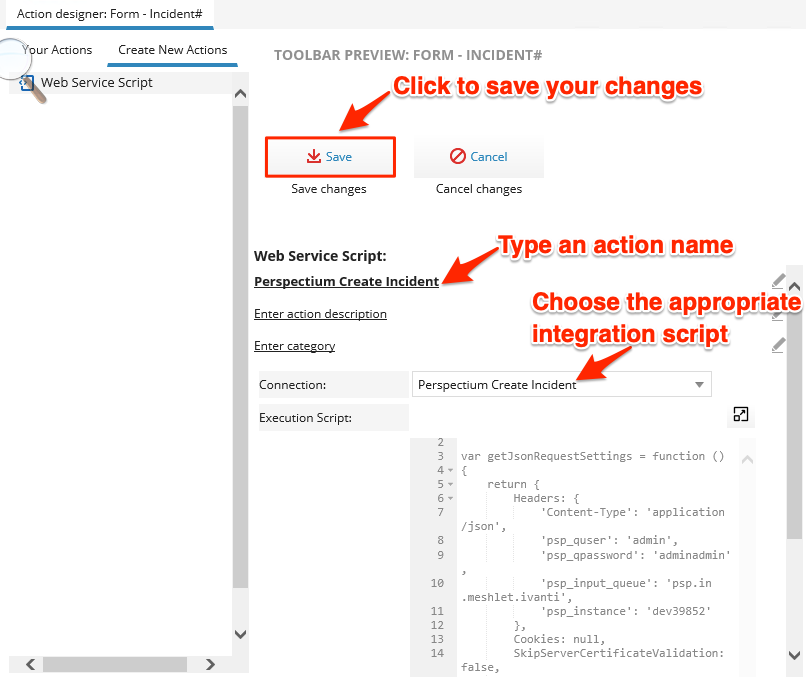812x677 pixels.
Task: Select the Create New Actions tab
Action: click(172, 50)
